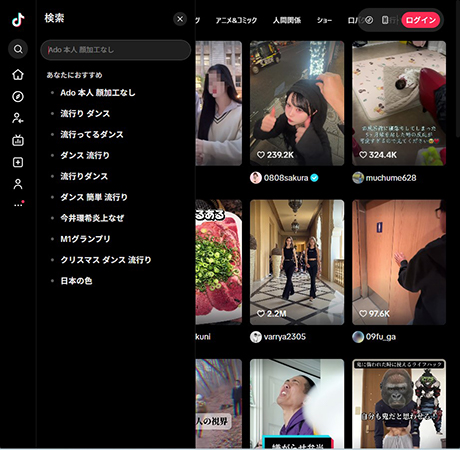Select suggestion "ダンス 簡単 流行り"
Viewport: 460px width, 450px height.
pos(94,197)
